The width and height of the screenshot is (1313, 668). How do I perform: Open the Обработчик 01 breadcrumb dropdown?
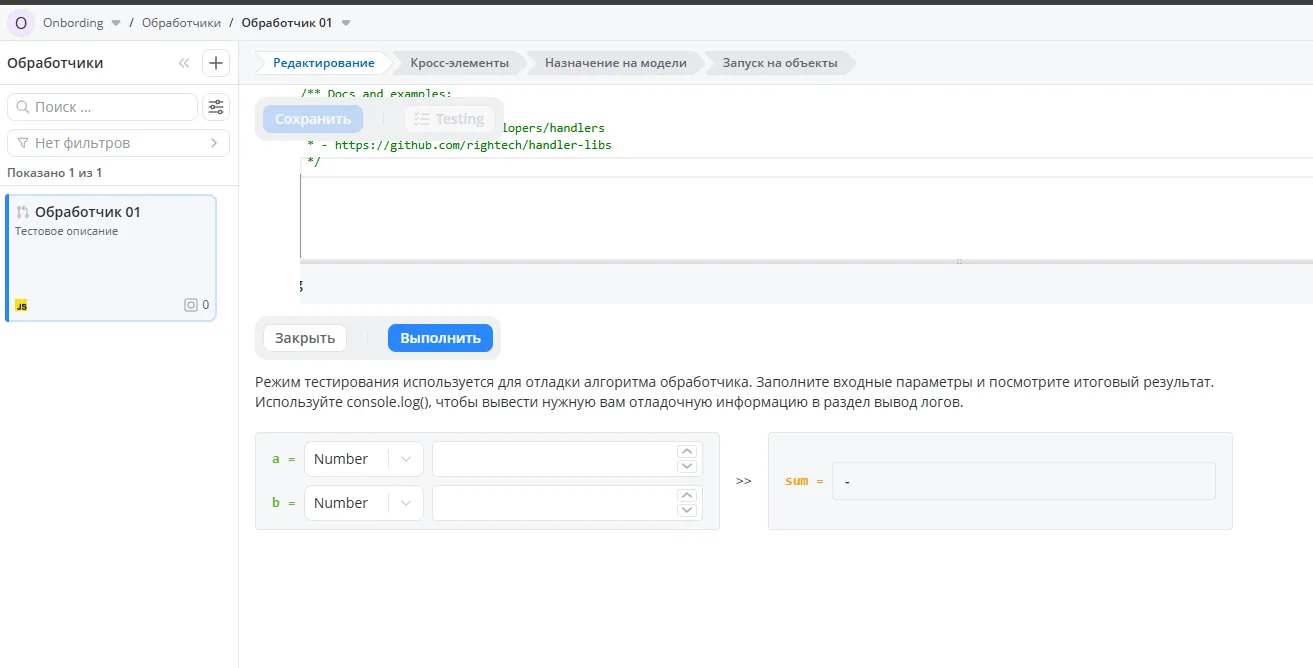tap(345, 22)
